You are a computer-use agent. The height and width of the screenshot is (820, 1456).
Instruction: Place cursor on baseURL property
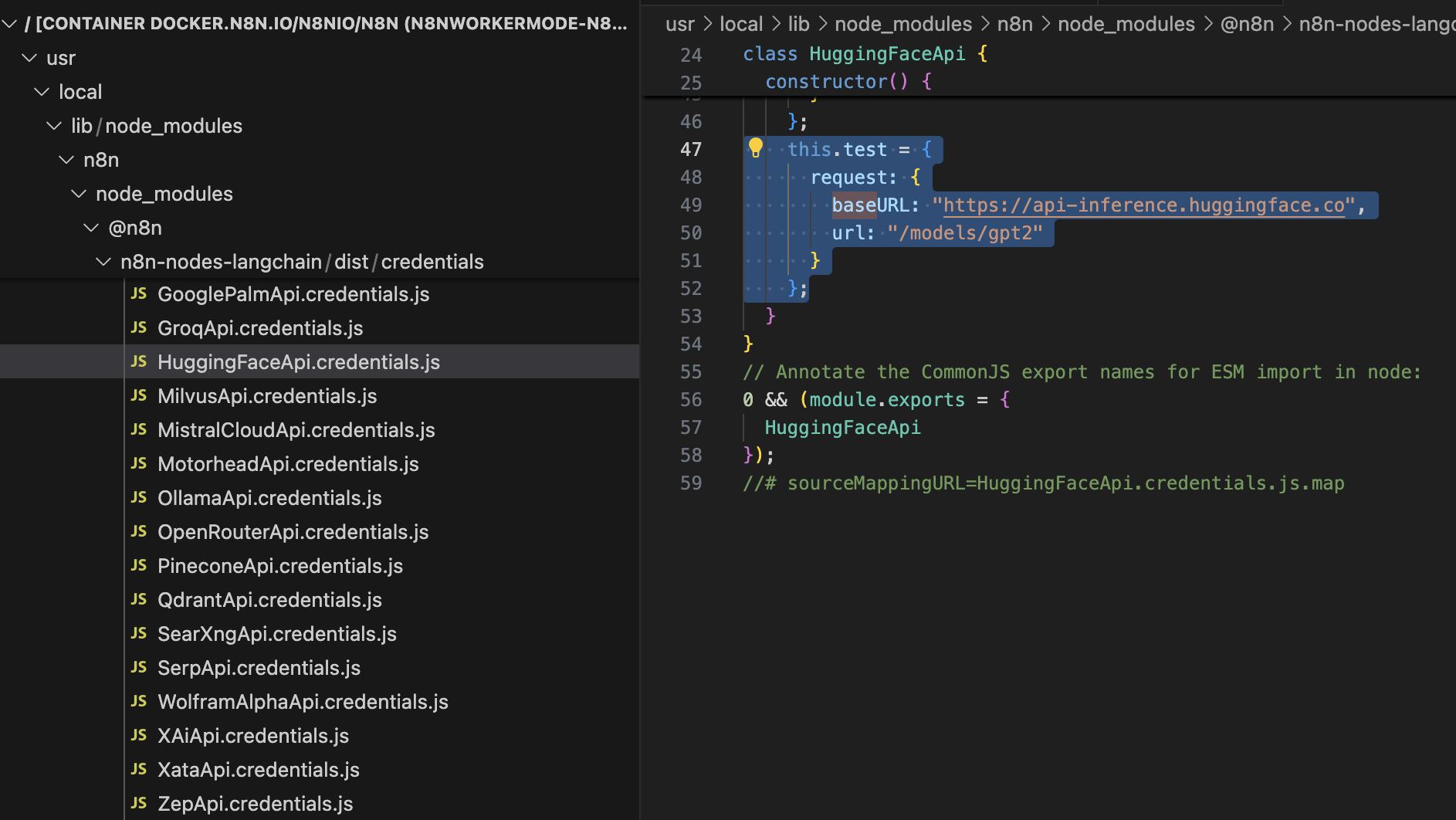click(x=870, y=205)
